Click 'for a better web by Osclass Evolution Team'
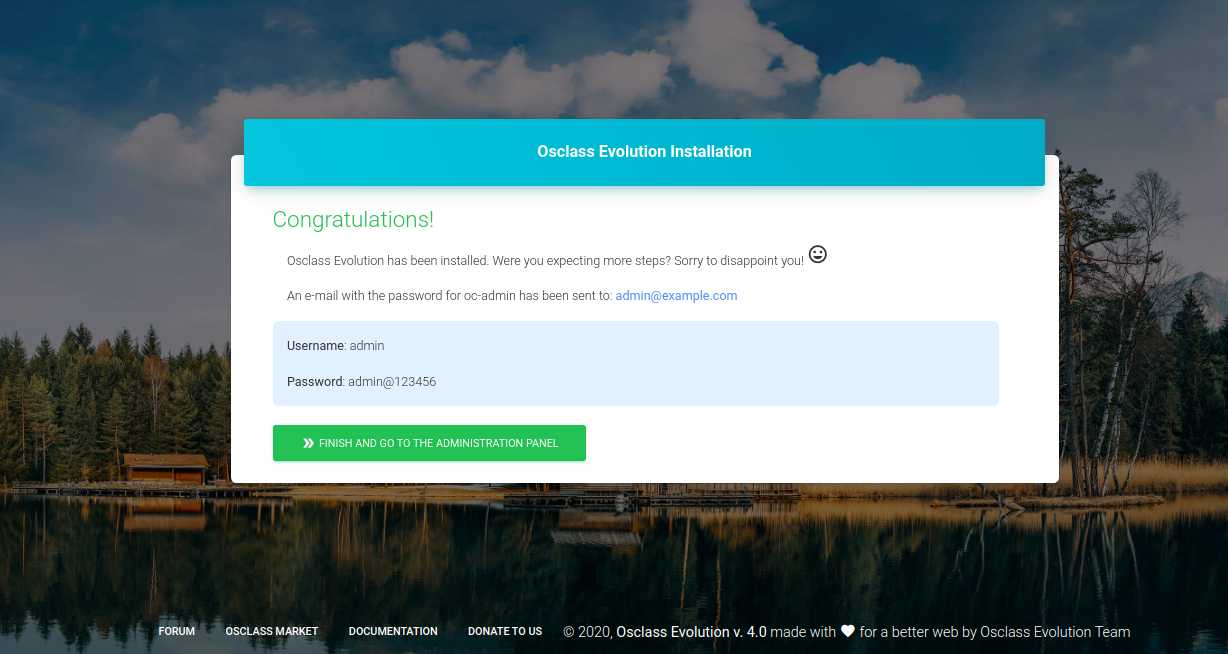 click(995, 632)
